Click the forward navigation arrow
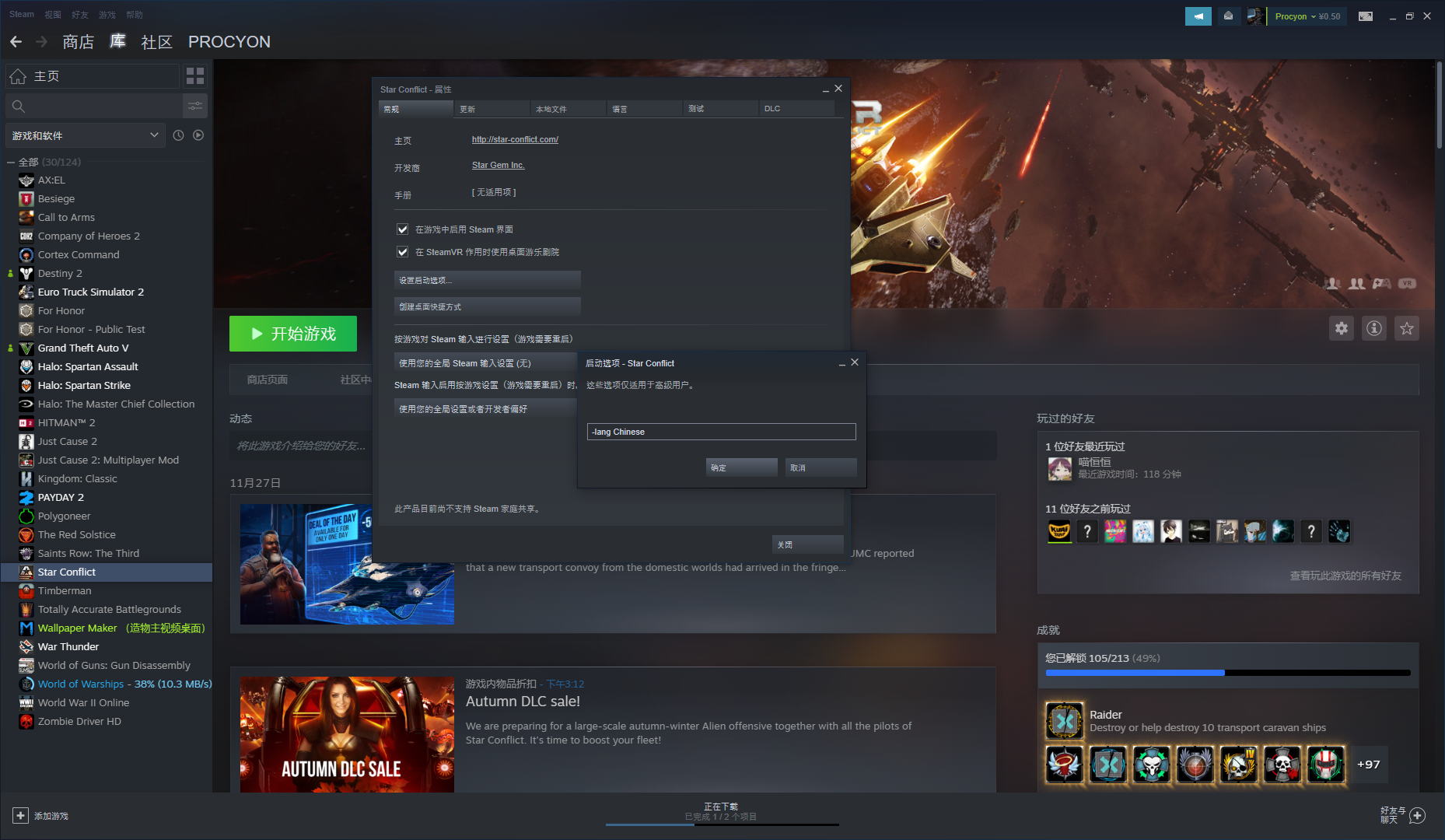This screenshot has height=840, width=1445. point(42,42)
